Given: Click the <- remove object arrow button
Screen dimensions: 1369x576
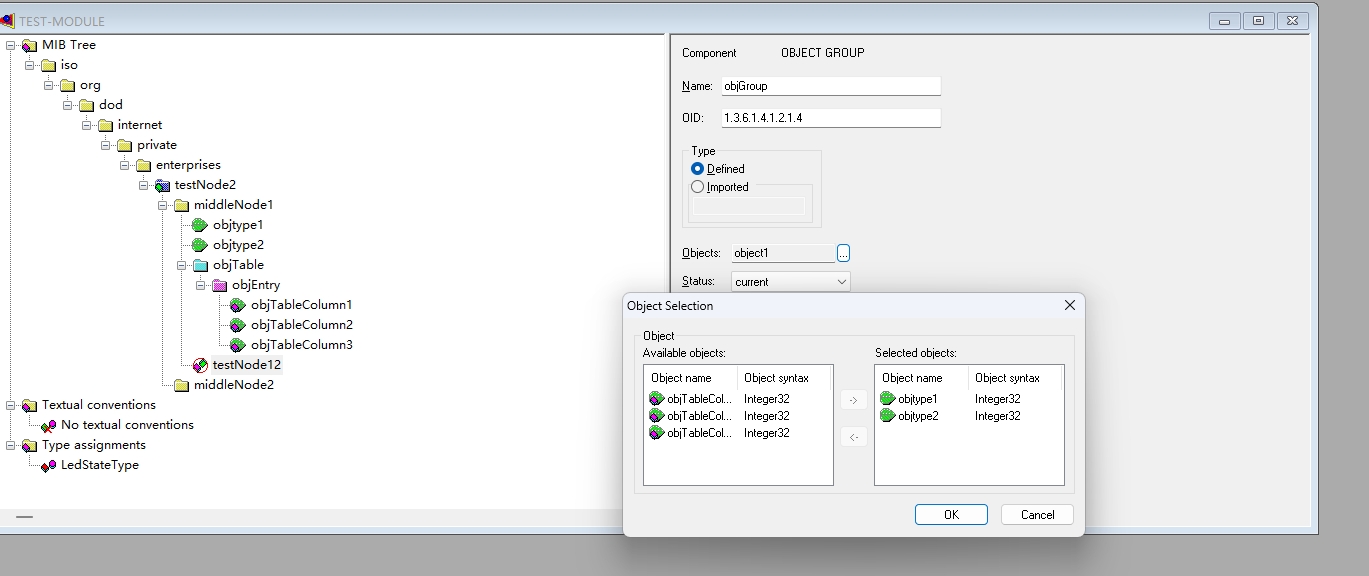Looking at the screenshot, I should pos(853,437).
